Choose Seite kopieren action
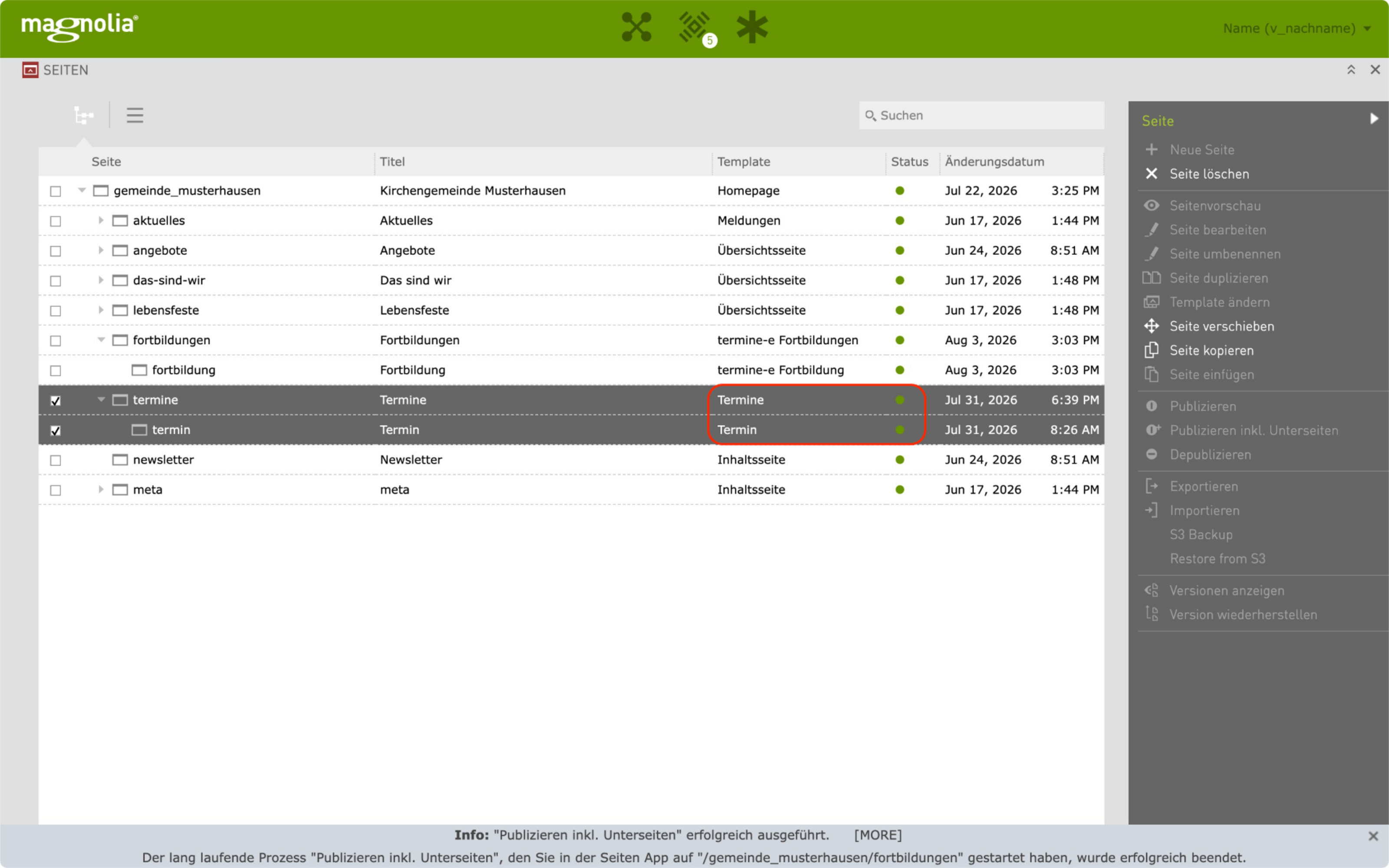The image size is (1389, 868). point(1211,350)
